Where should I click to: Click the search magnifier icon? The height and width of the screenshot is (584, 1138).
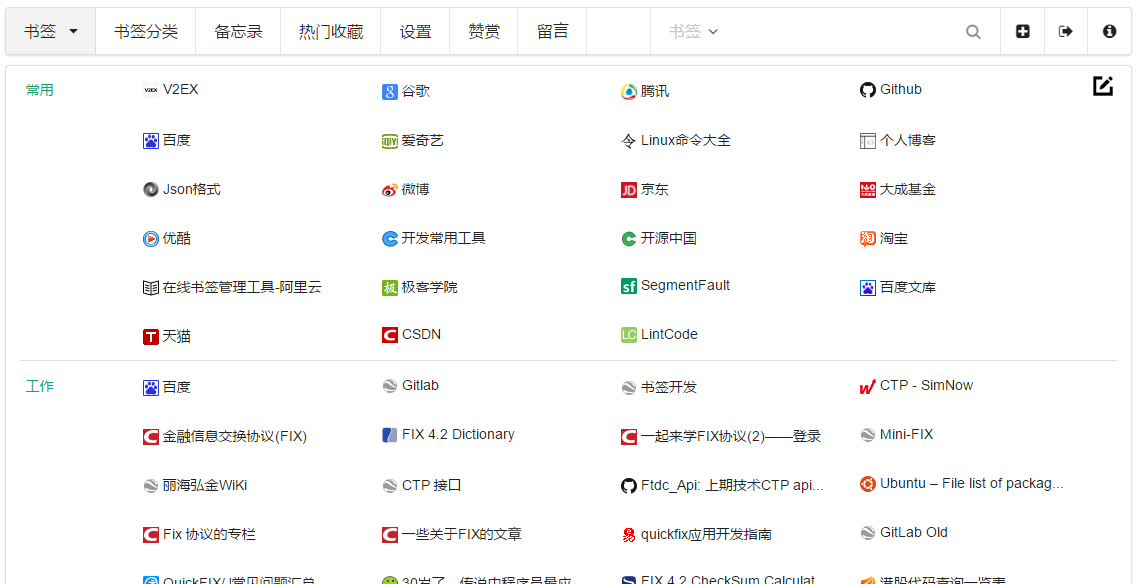pos(973,32)
